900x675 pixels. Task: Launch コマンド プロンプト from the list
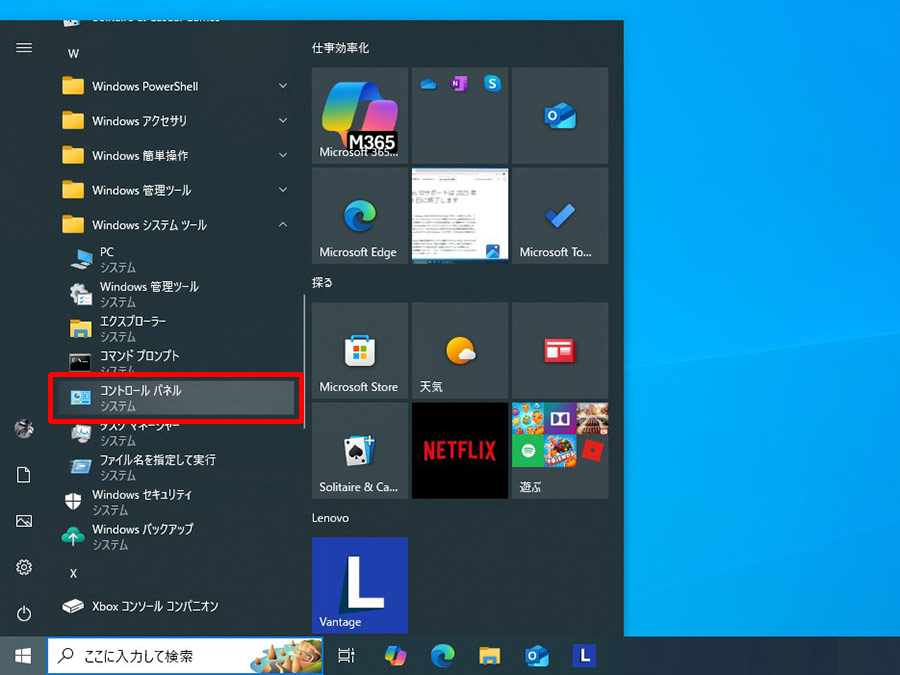click(x=174, y=362)
